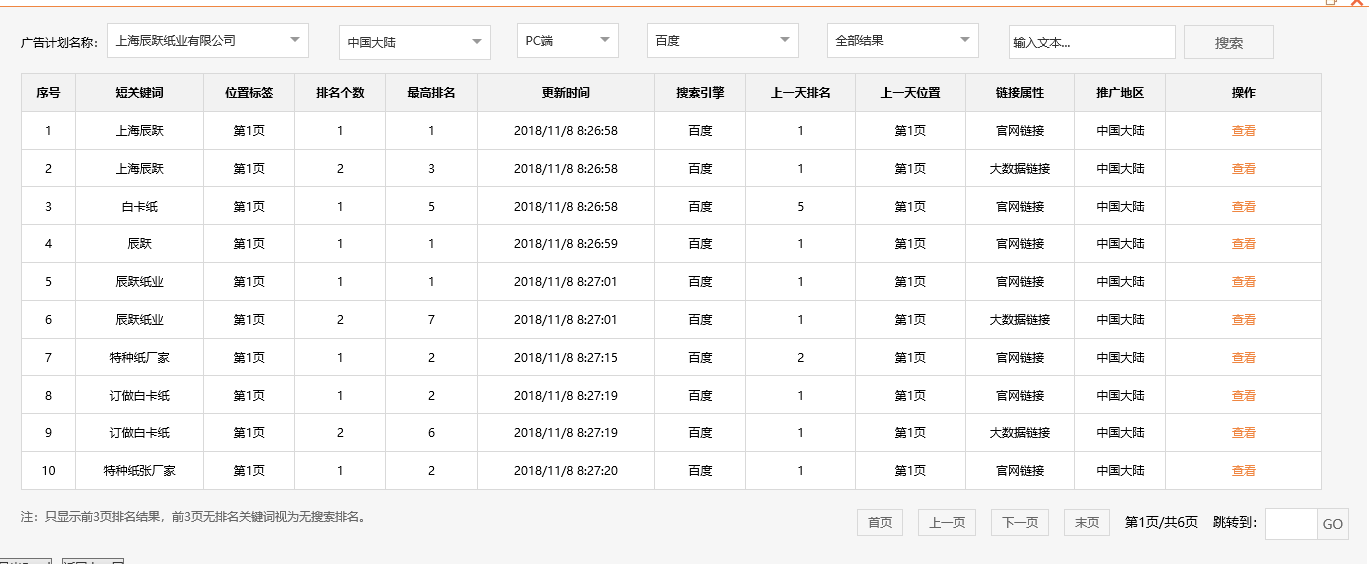Click the note text about 前3页排名结果
1369x564 pixels.
[x=194, y=517]
